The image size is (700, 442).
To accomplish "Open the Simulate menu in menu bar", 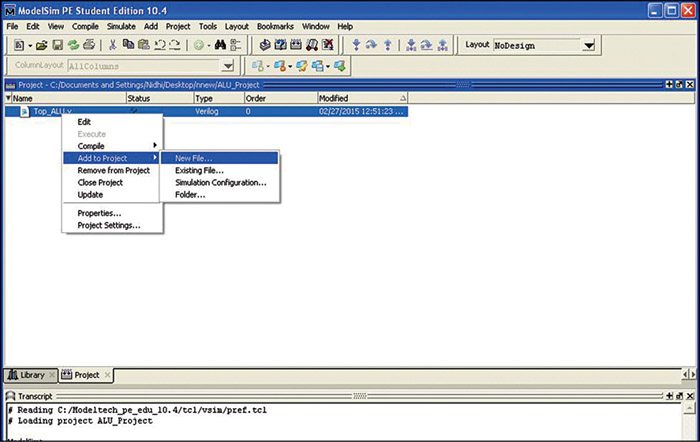I will (x=121, y=25).
